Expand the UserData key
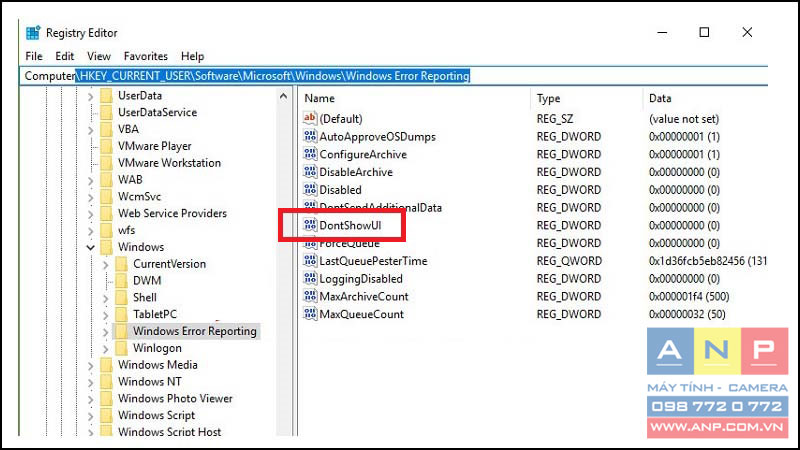This screenshot has height=450, width=800. pos(90,96)
